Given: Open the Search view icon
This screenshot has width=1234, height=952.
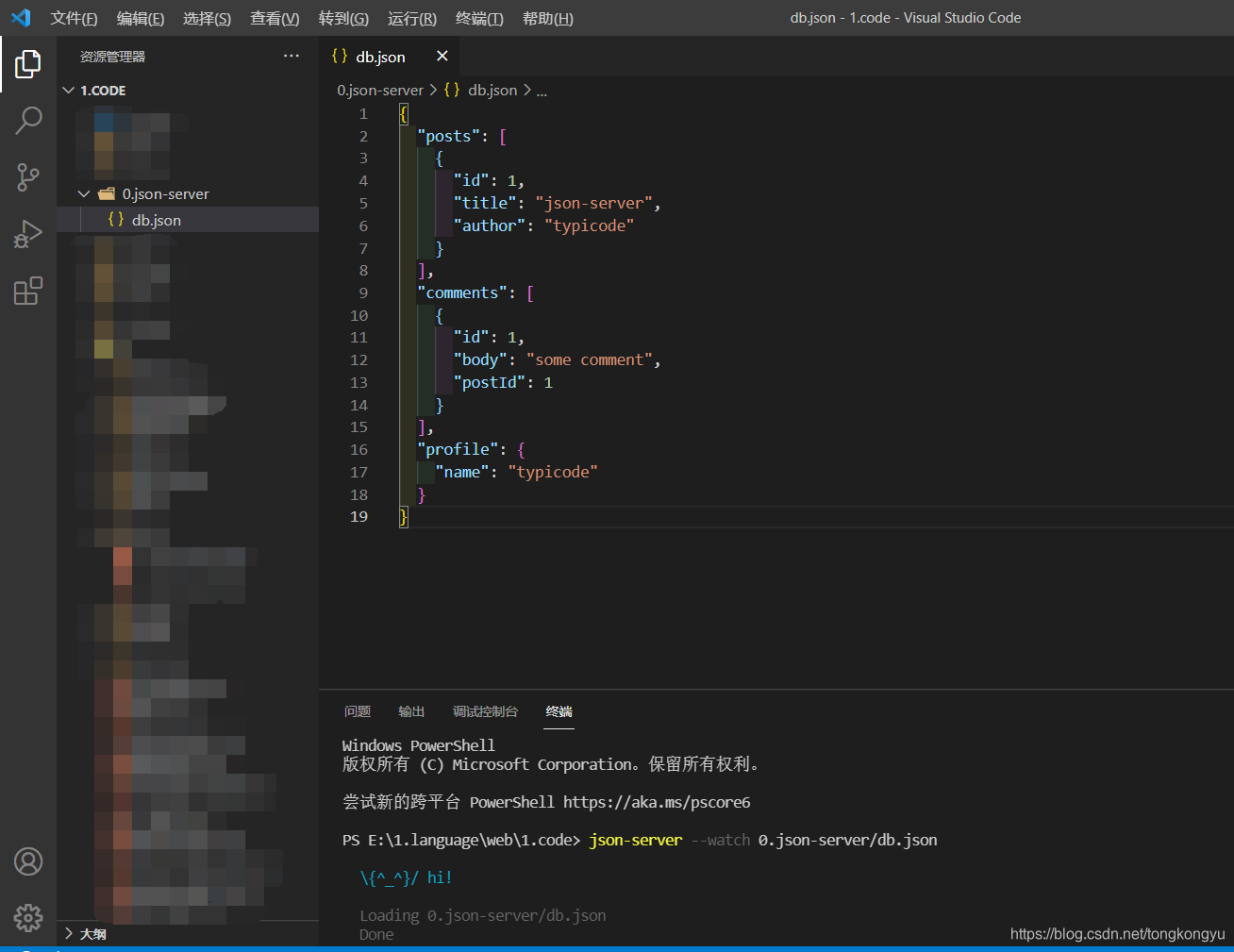Looking at the screenshot, I should [28, 121].
